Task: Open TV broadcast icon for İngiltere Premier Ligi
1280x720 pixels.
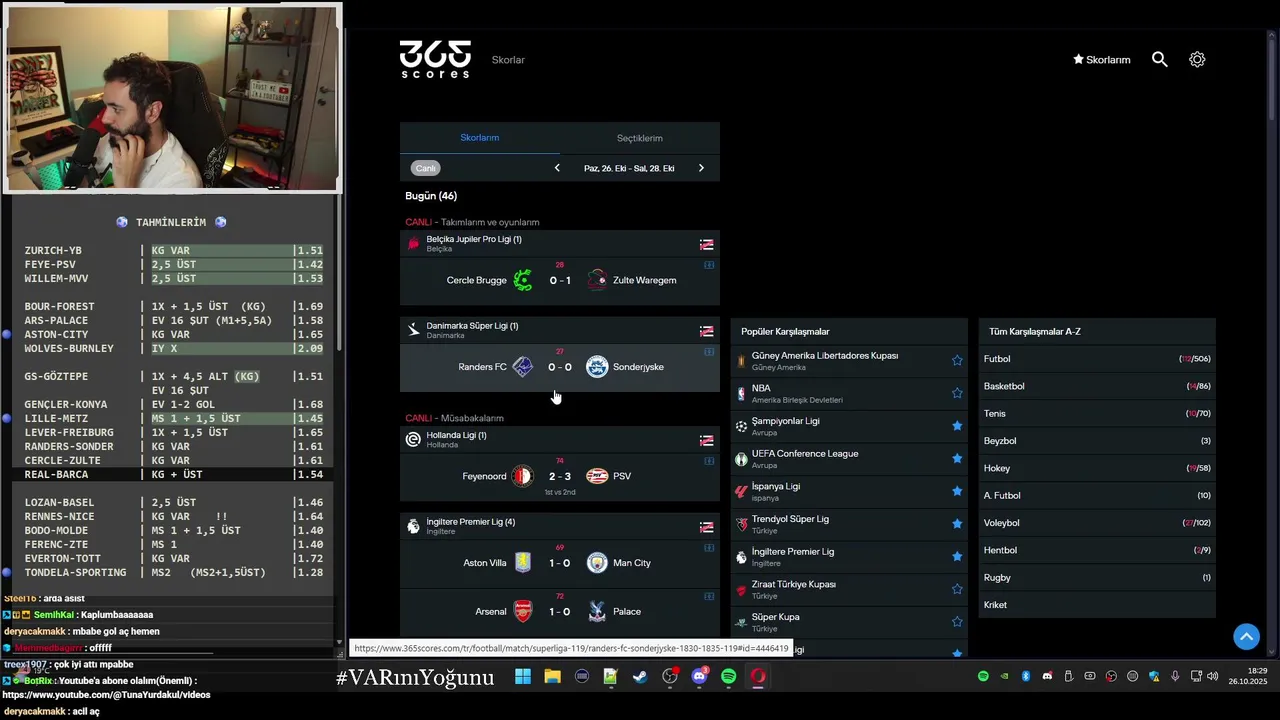Action: tap(706, 527)
